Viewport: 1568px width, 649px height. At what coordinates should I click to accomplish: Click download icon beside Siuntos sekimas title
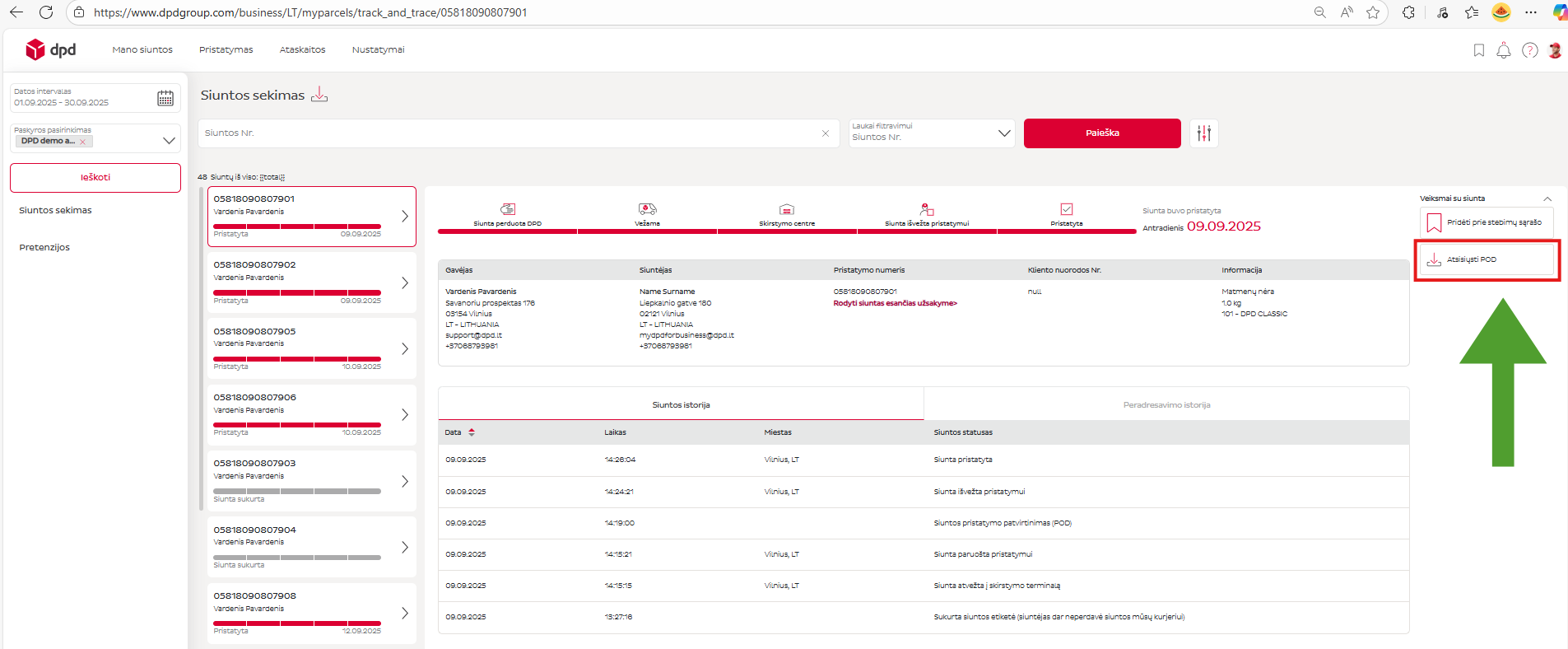(319, 95)
